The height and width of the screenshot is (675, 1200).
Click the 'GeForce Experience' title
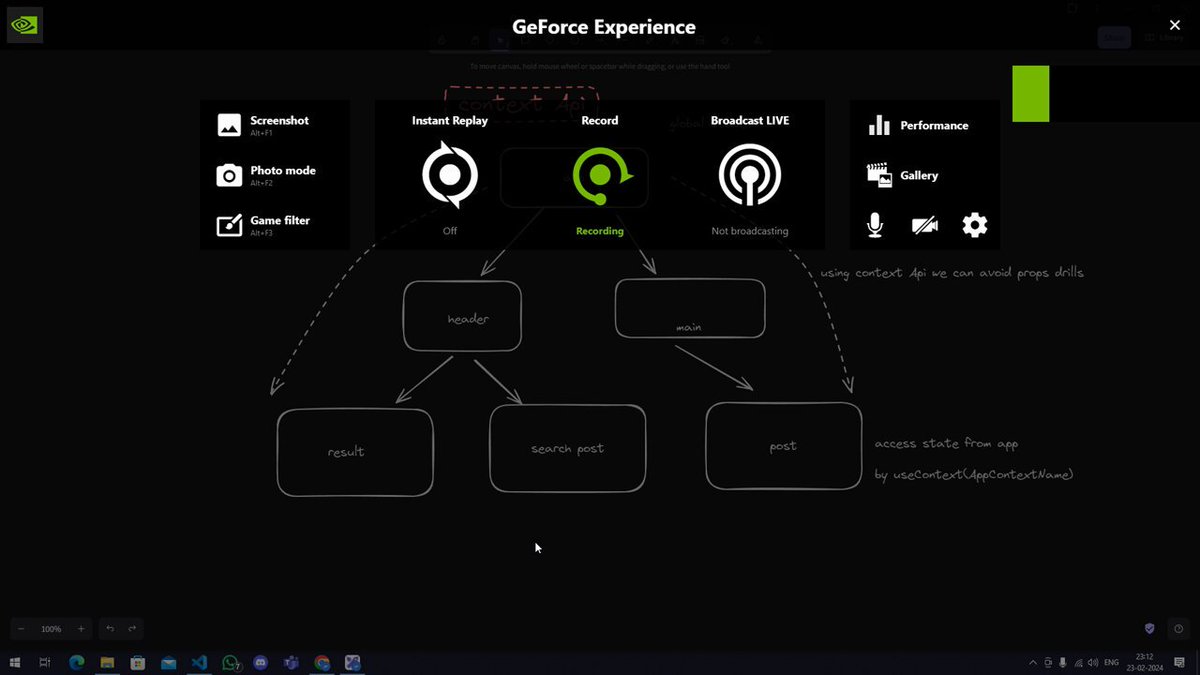click(x=604, y=27)
